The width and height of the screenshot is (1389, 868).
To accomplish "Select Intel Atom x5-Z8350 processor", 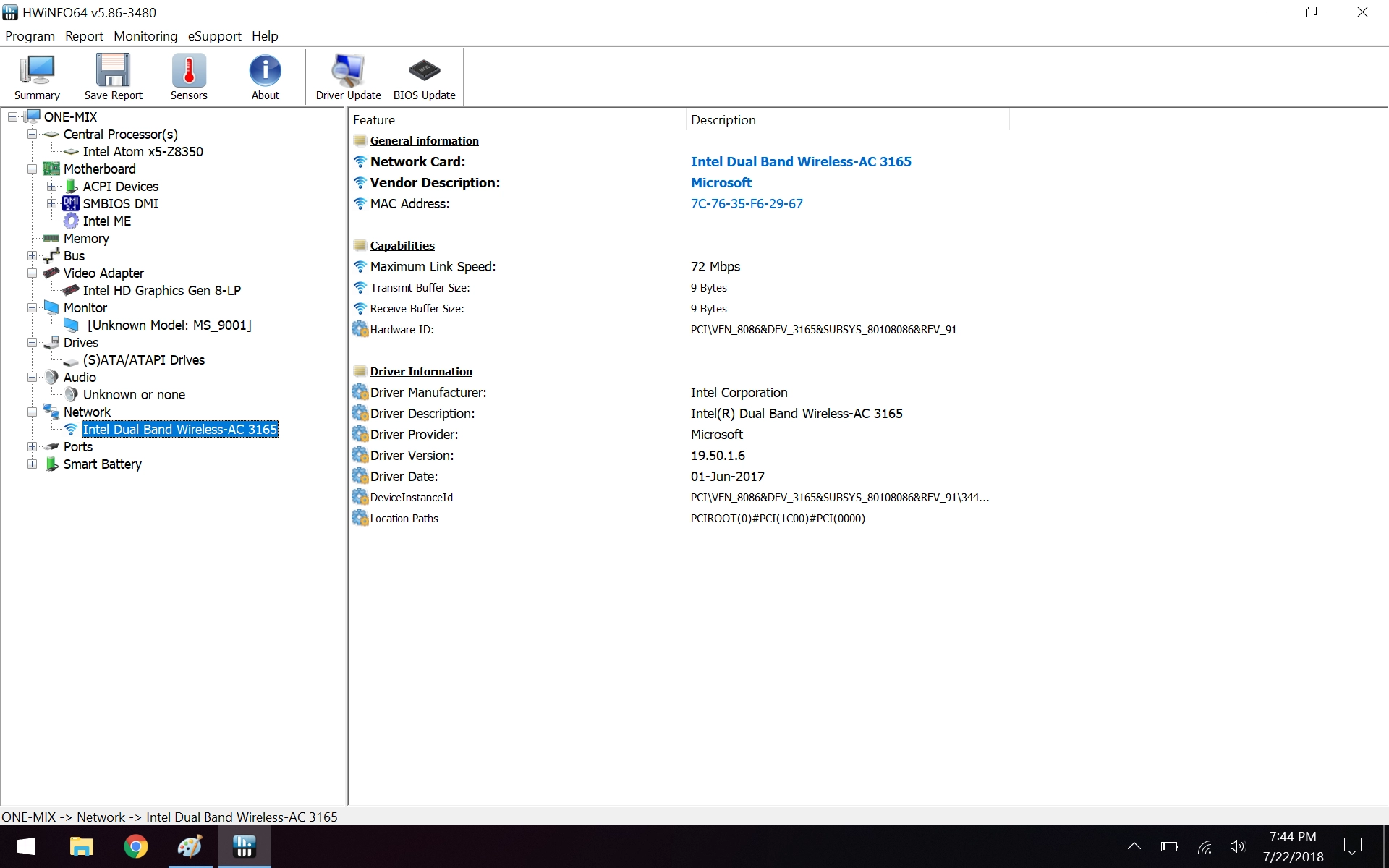I will pyautogui.click(x=143, y=151).
